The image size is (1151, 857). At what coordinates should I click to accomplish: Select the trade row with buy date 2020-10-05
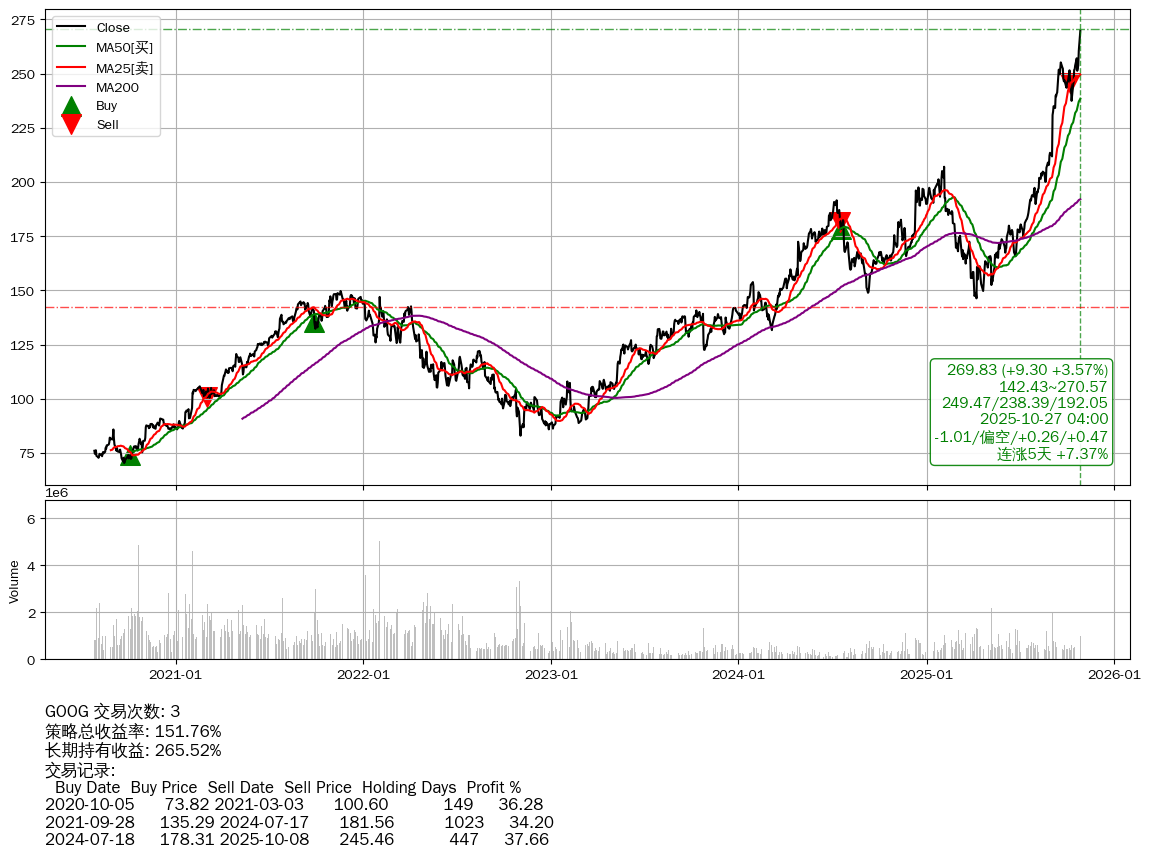tap(294, 805)
